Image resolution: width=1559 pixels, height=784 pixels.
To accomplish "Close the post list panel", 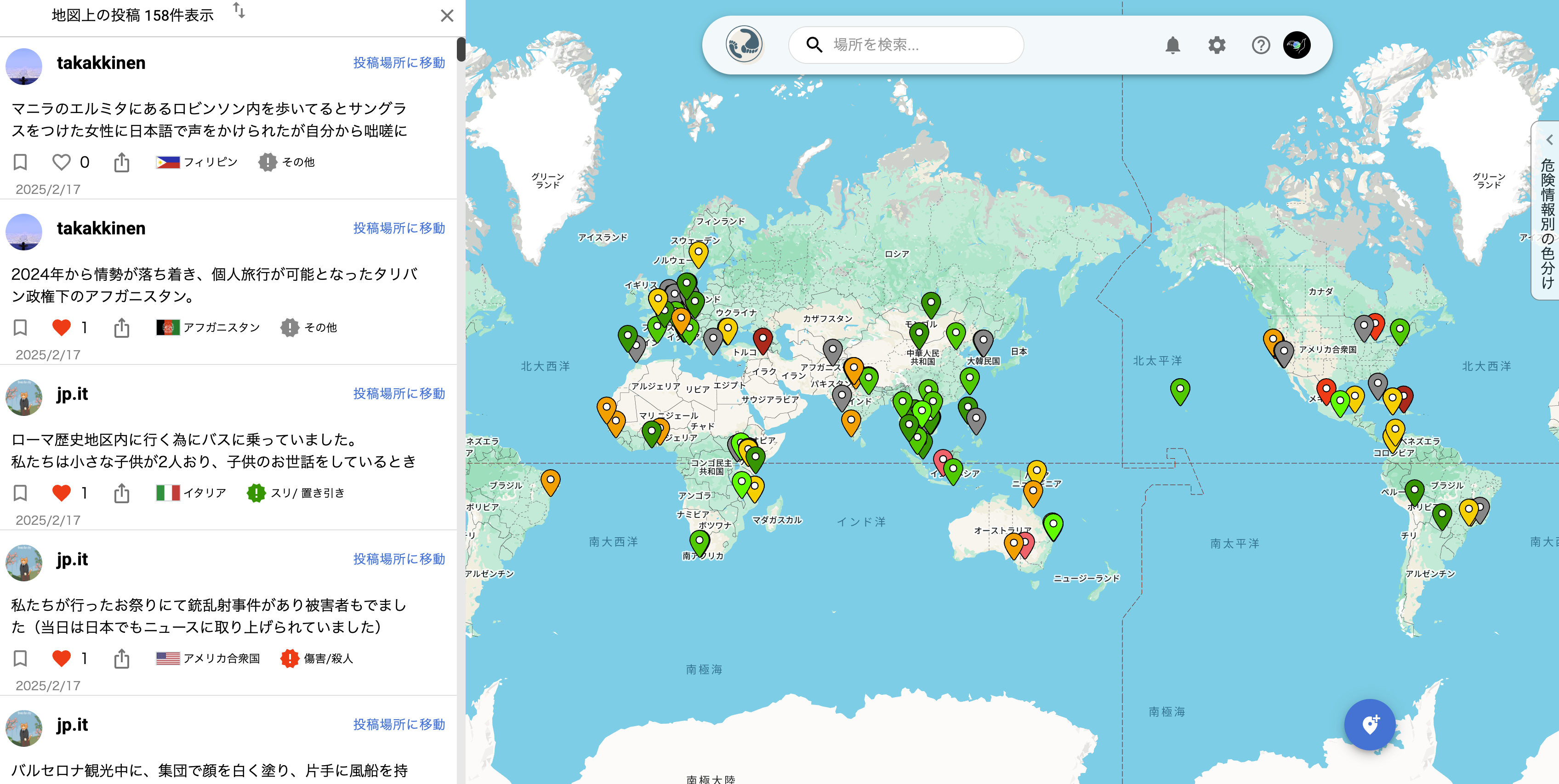I will [x=447, y=16].
